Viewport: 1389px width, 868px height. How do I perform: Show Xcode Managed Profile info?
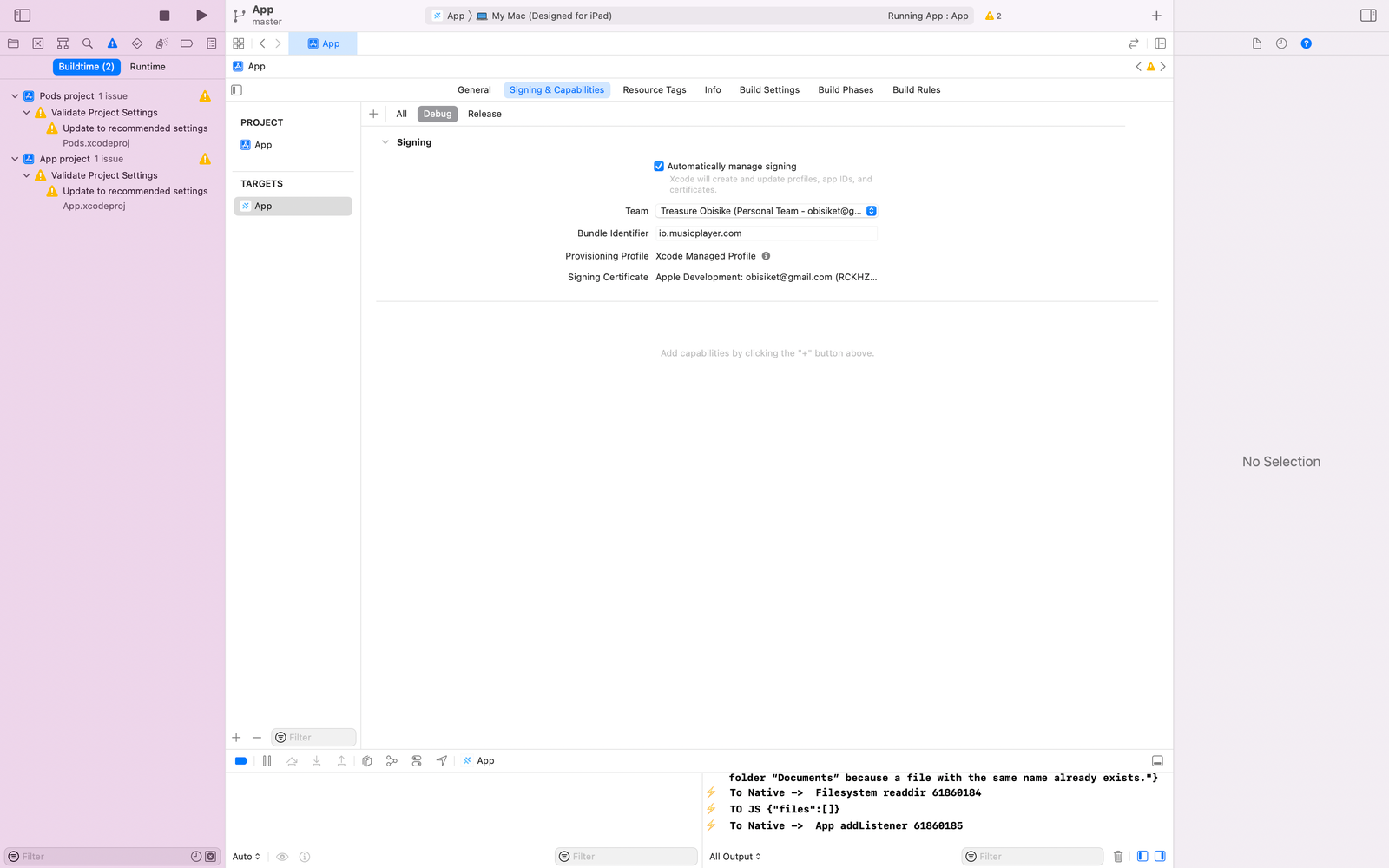[766, 256]
